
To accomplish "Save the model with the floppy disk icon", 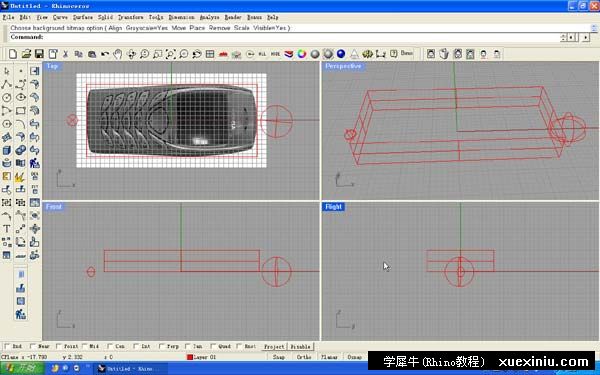I will pos(39,54).
